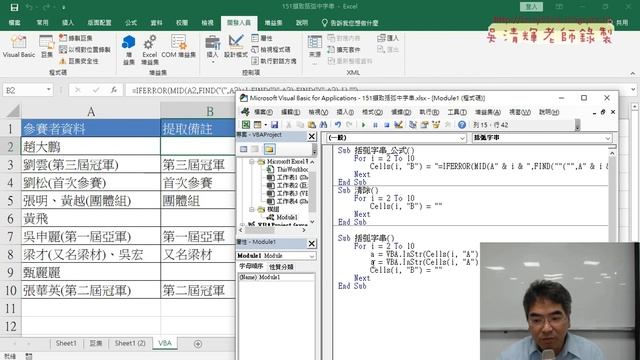Open Macro Security (巨集安全性) settings
This screenshot has height=360, width=640.
point(79,61)
